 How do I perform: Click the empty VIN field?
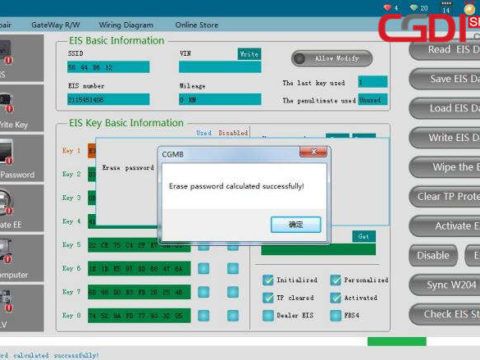pos(220,67)
